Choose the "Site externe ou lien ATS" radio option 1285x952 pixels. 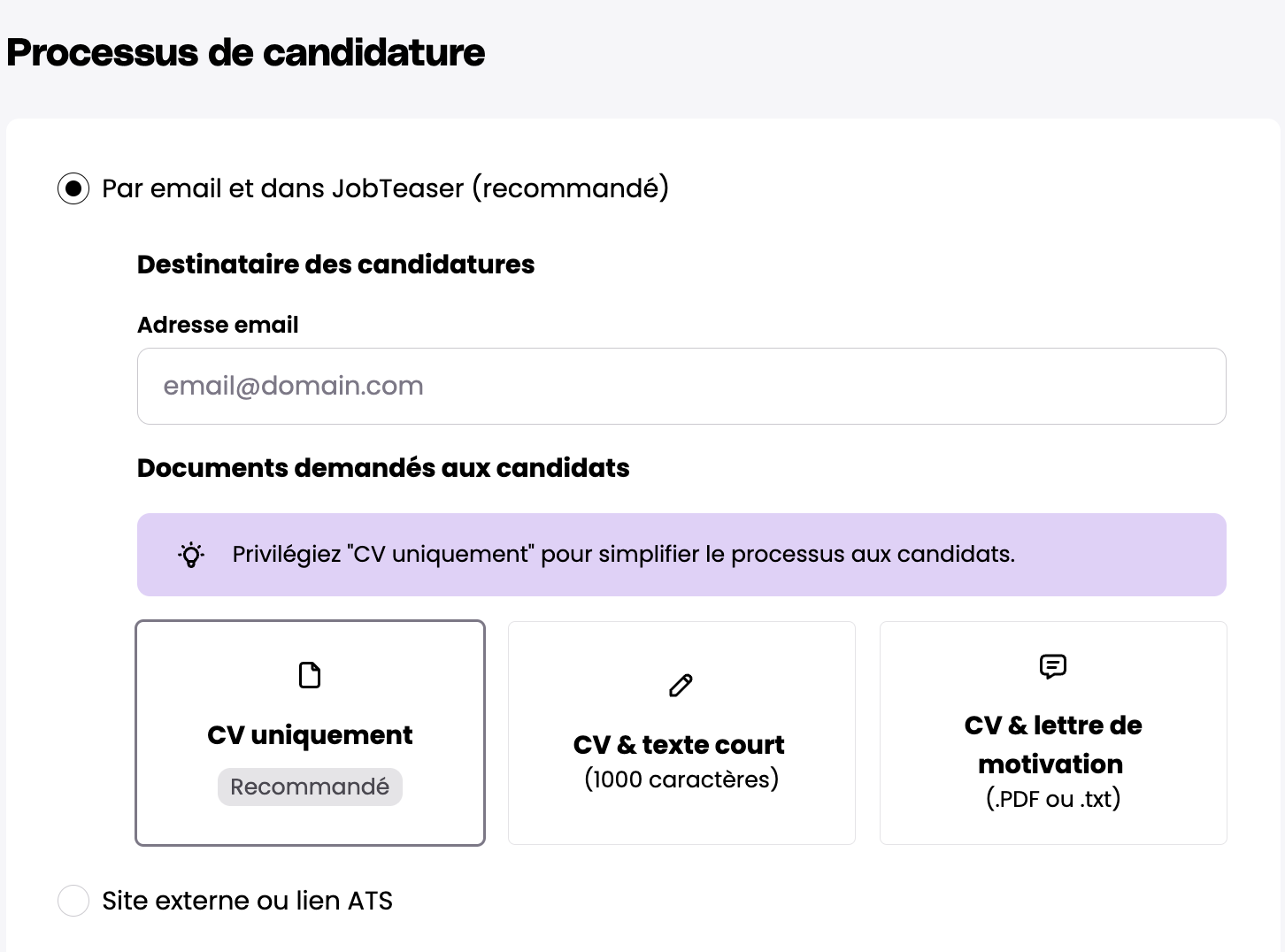point(73,901)
